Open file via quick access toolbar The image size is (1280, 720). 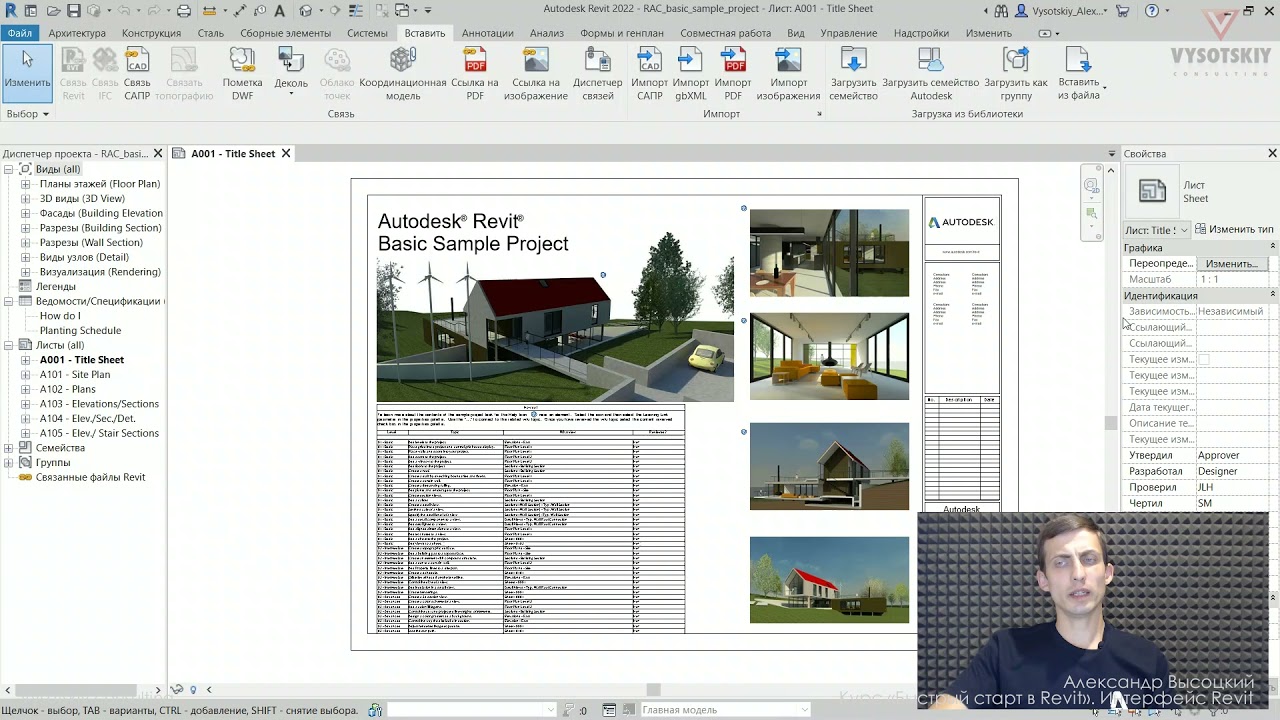pos(52,11)
